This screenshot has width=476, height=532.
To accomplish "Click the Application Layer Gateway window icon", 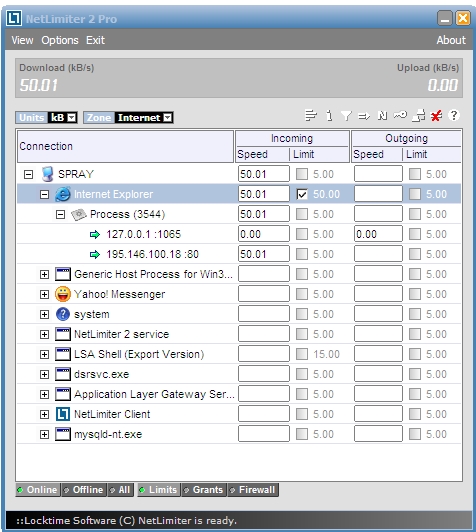I will pos(63,394).
